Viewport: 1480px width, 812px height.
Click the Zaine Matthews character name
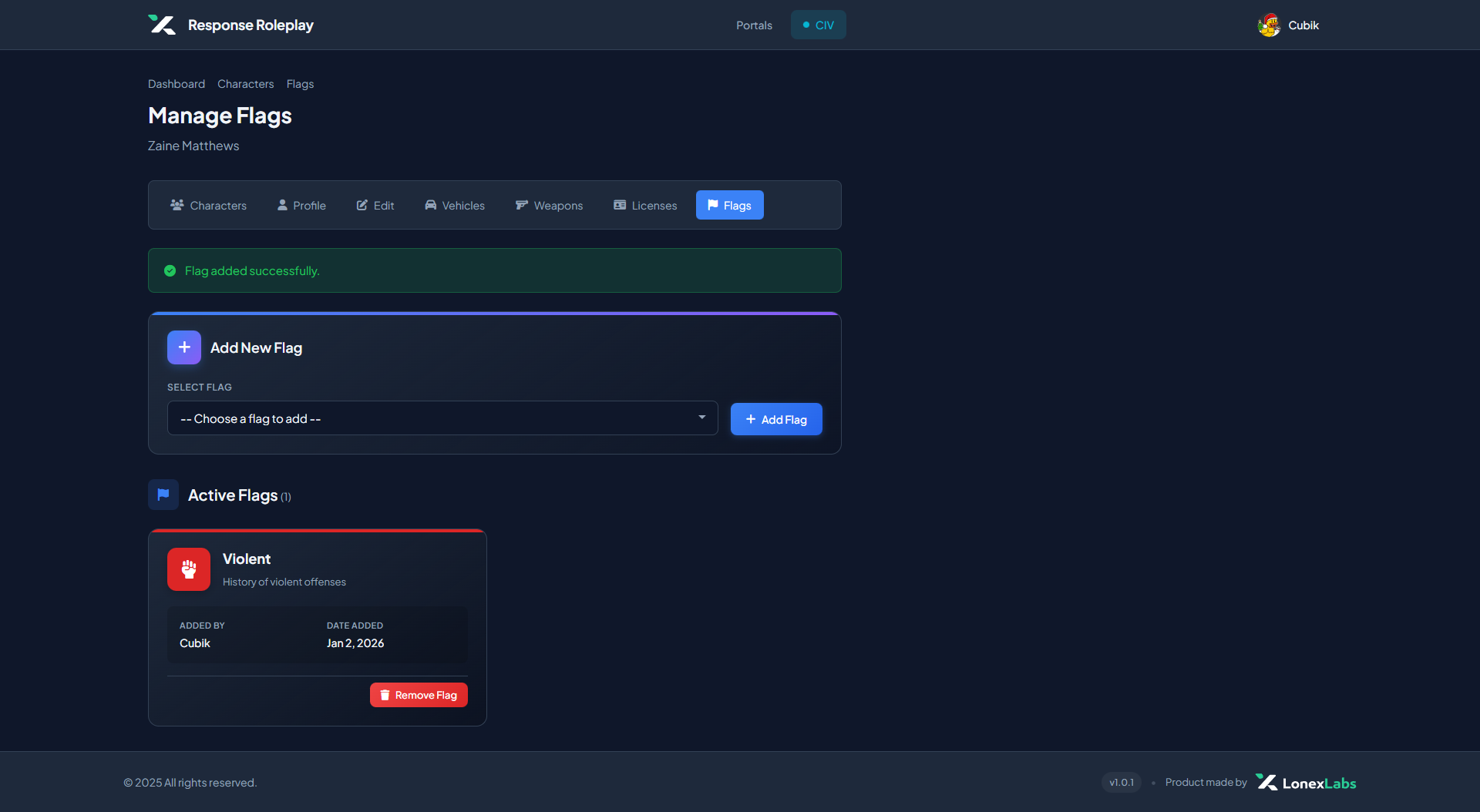193,146
